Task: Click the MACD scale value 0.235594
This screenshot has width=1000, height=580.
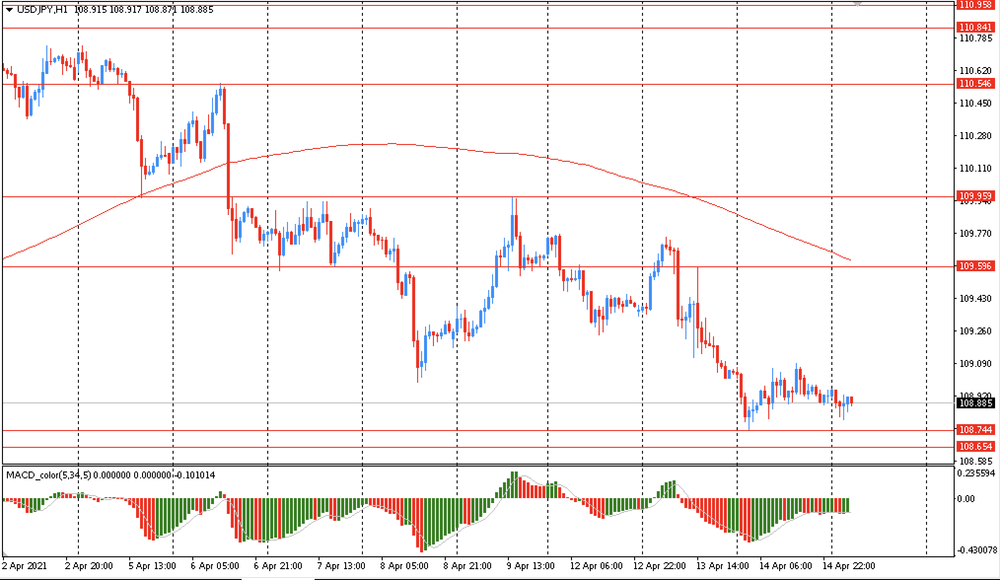Action: (x=976, y=473)
